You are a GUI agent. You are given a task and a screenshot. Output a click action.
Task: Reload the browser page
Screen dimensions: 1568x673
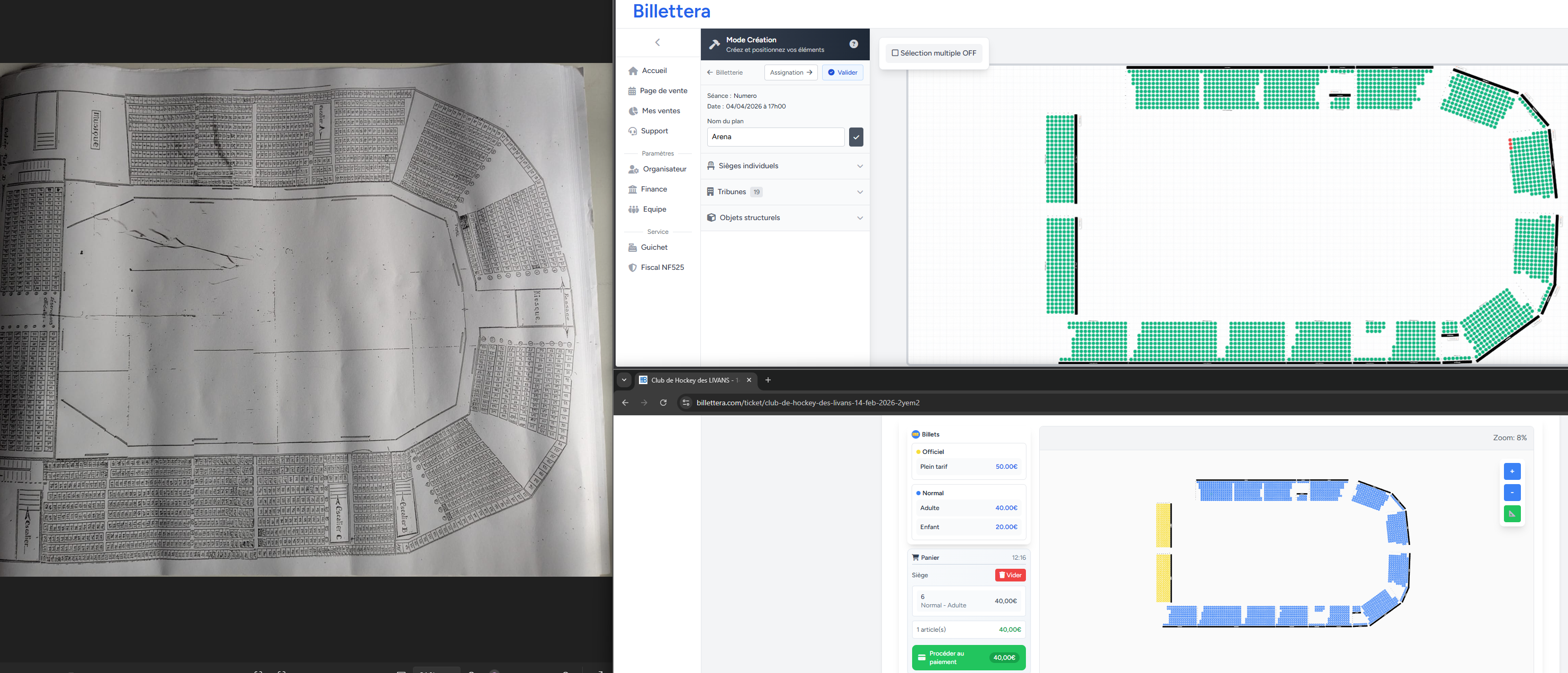(663, 403)
